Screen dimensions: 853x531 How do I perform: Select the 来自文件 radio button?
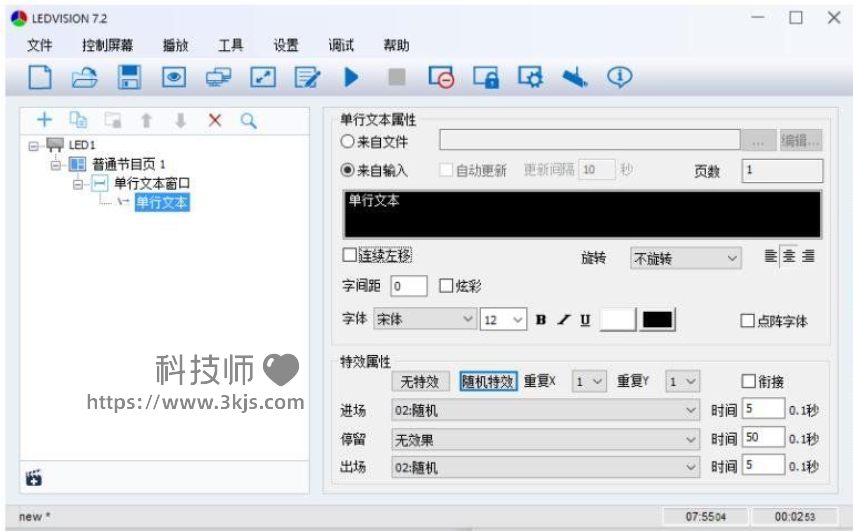pyautogui.click(x=348, y=141)
